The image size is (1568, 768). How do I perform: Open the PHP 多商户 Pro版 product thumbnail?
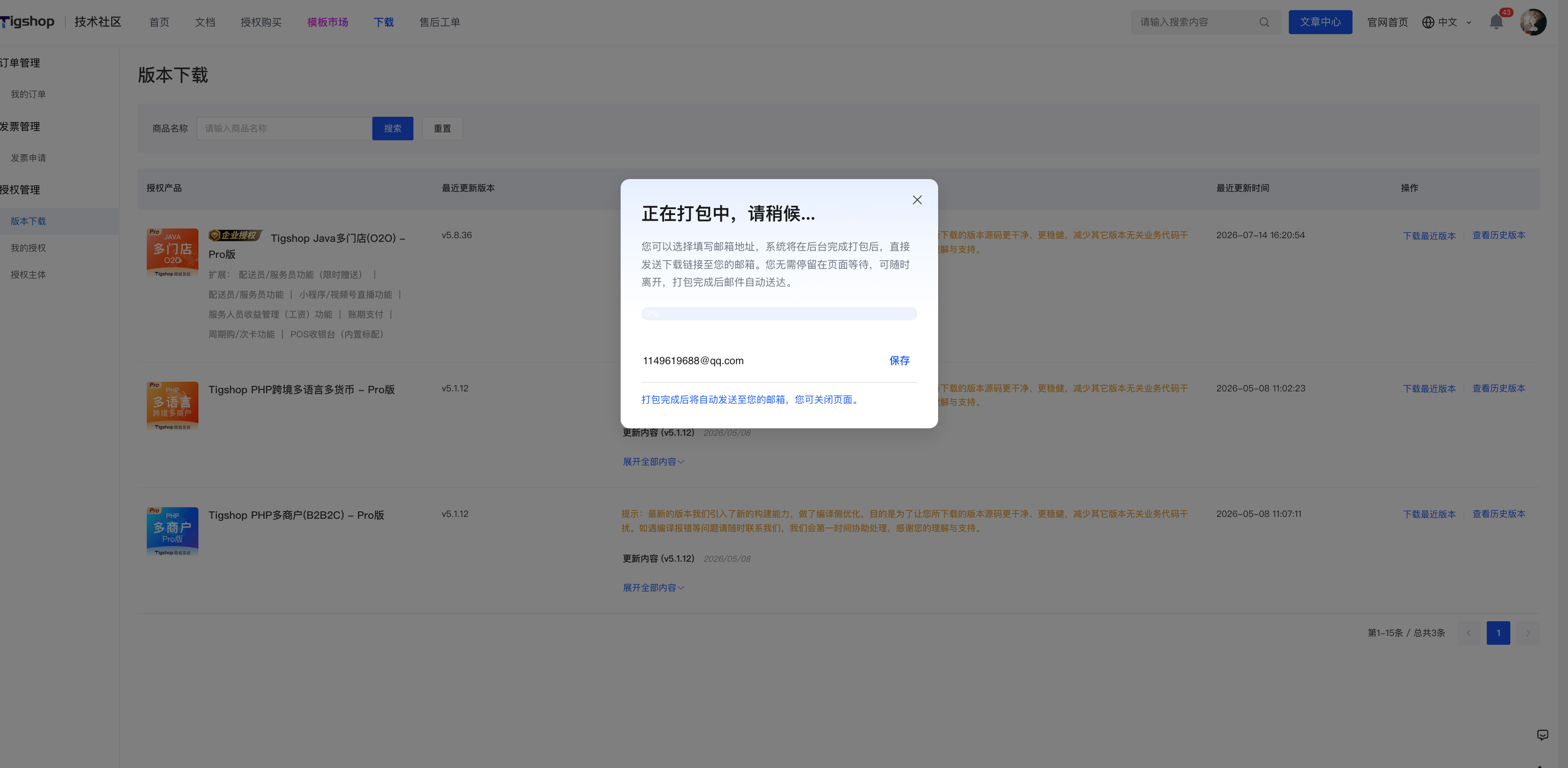(172, 531)
